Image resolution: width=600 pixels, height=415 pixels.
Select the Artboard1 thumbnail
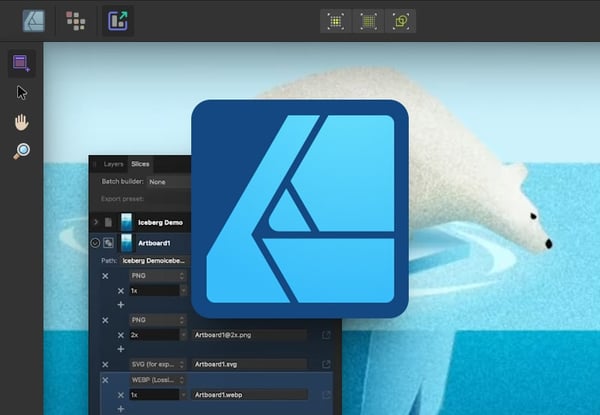click(x=126, y=243)
